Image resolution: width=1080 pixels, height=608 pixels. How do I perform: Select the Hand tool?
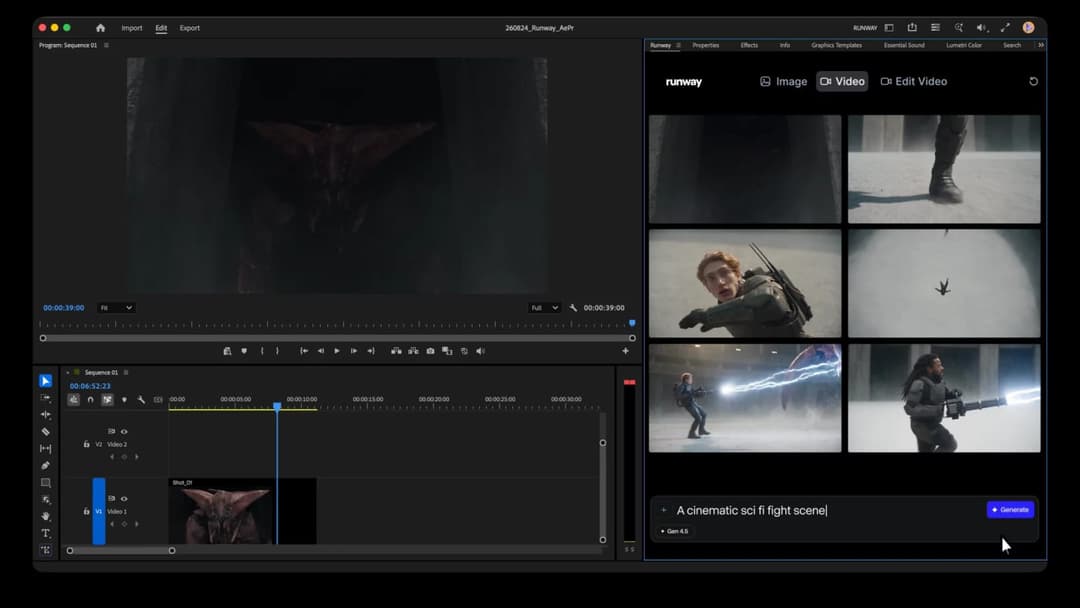[45, 516]
